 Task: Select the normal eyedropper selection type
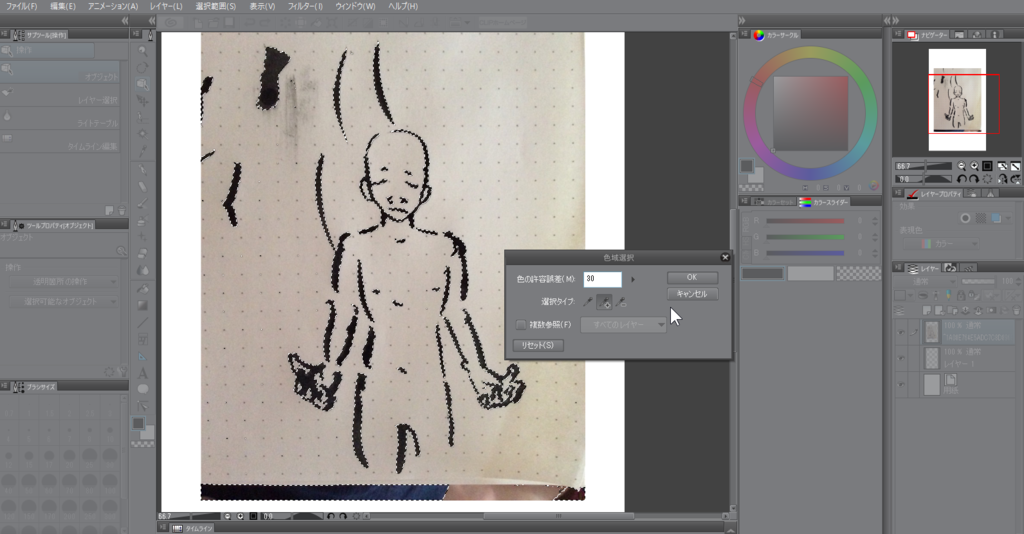pyautogui.click(x=588, y=302)
